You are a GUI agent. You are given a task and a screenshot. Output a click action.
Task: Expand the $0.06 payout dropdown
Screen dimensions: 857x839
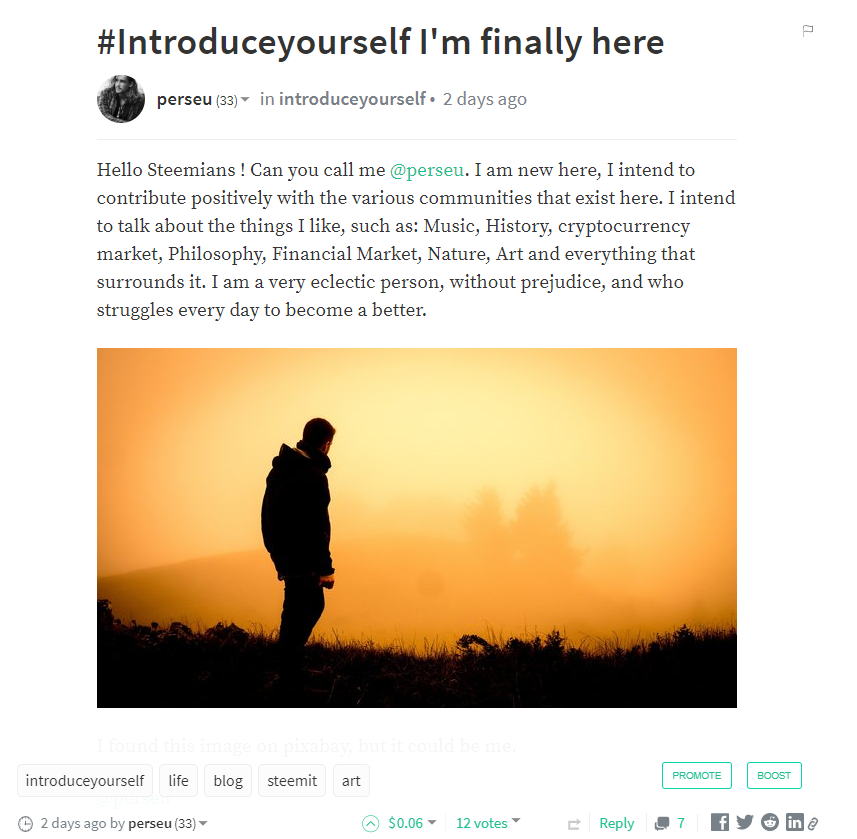tap(432, 822)
